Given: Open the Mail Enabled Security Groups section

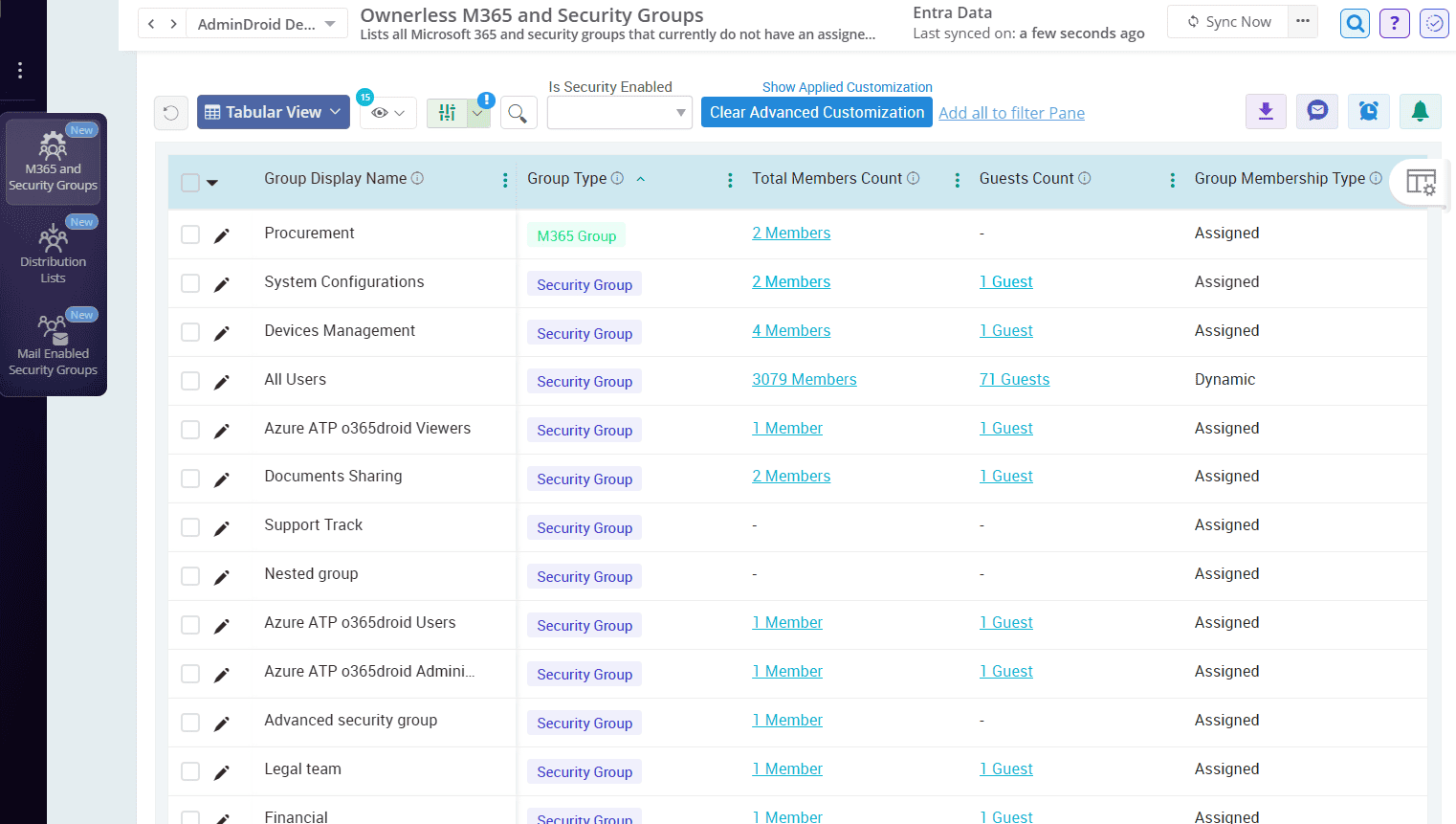Looking at the screenshot, I should (53, 345).
